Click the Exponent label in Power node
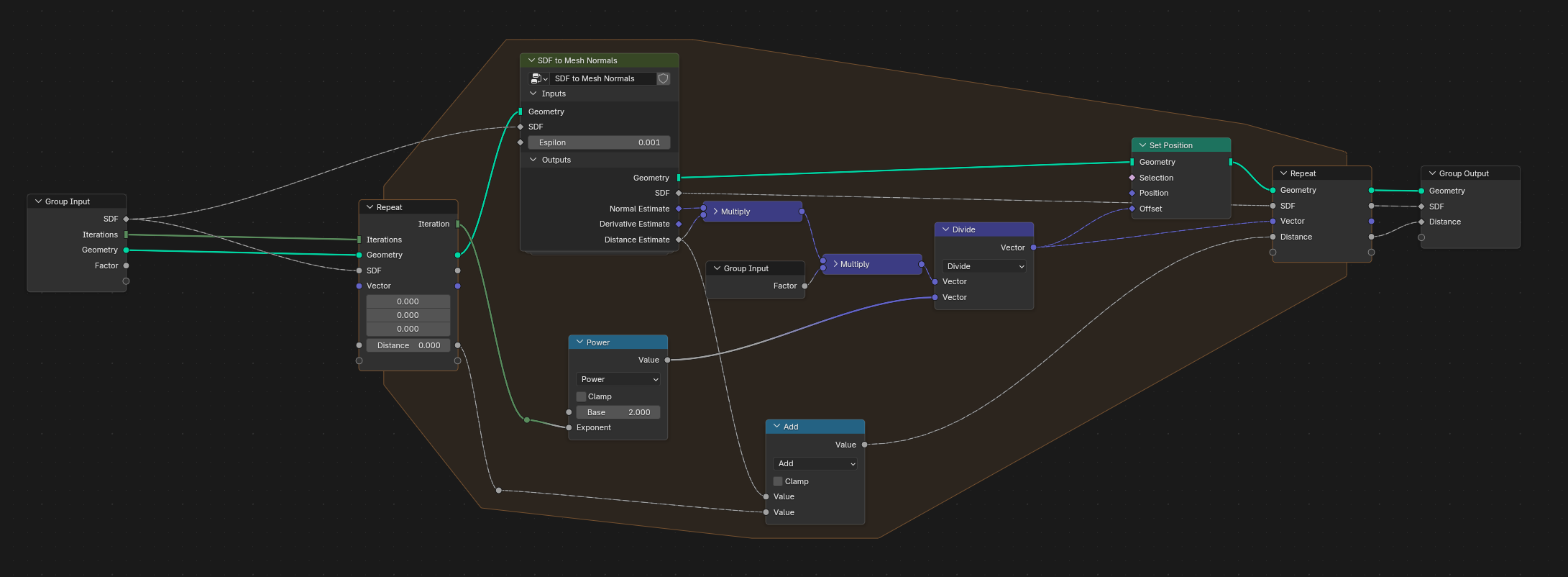The image size is (1568, 577). (x=594, y=427)
